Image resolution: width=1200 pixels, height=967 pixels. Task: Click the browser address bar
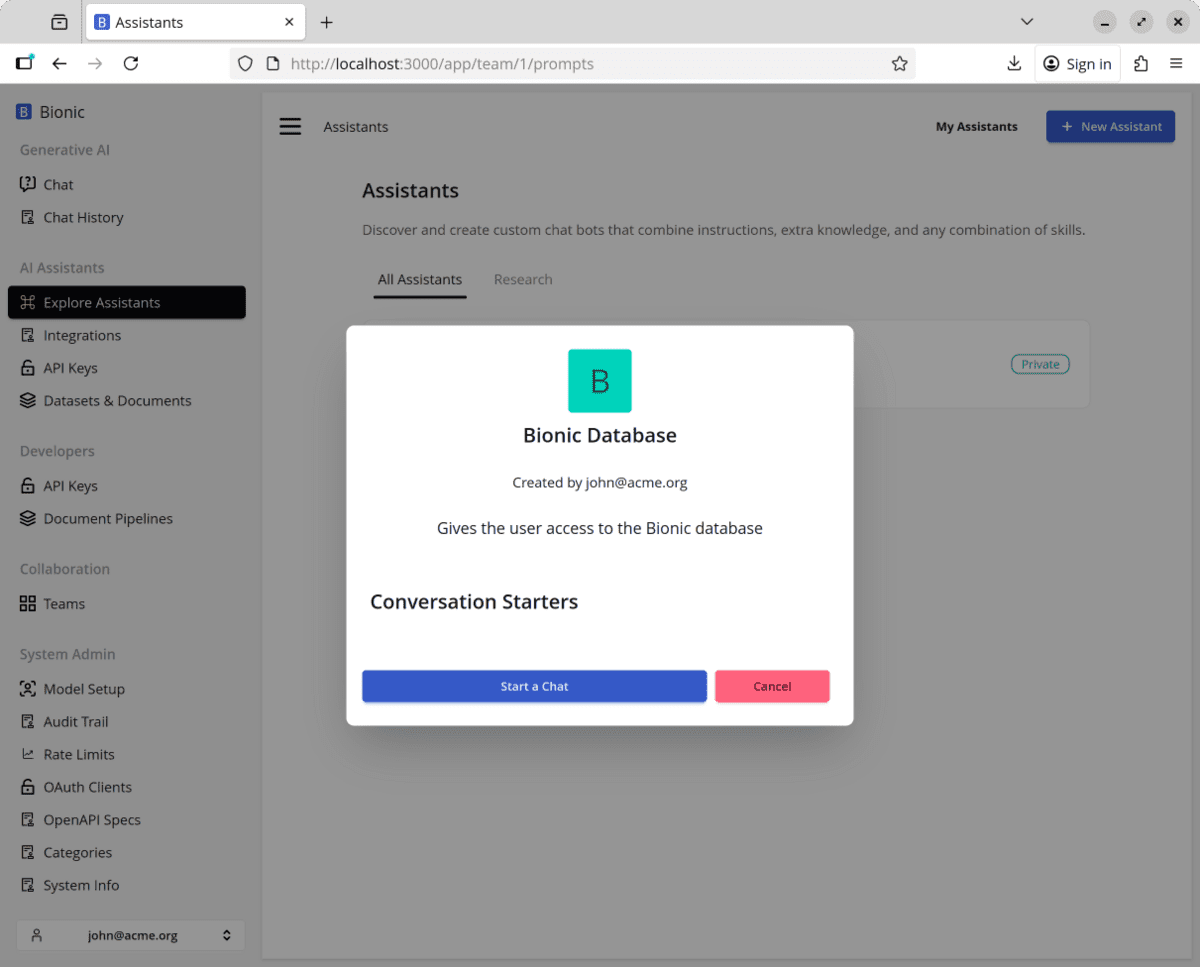tap(580, 63)
